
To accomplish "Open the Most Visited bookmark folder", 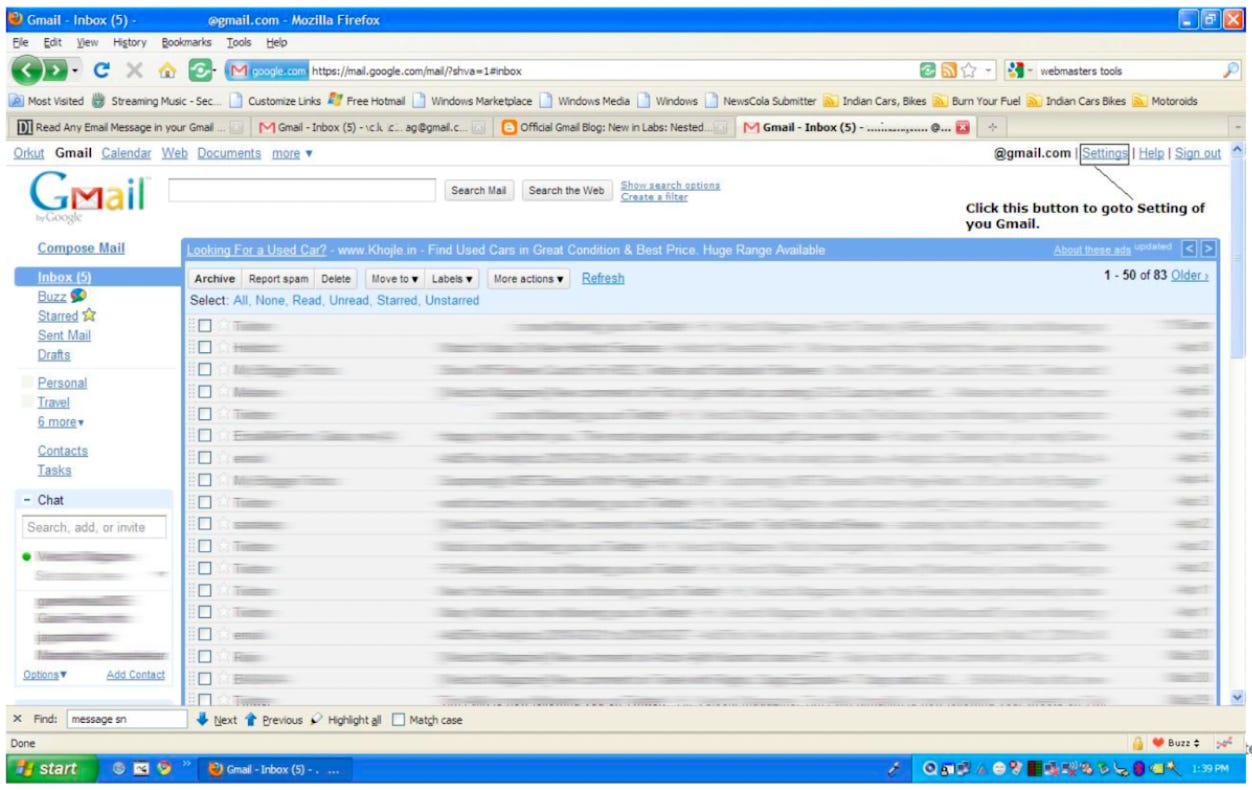I will (47, 100).
